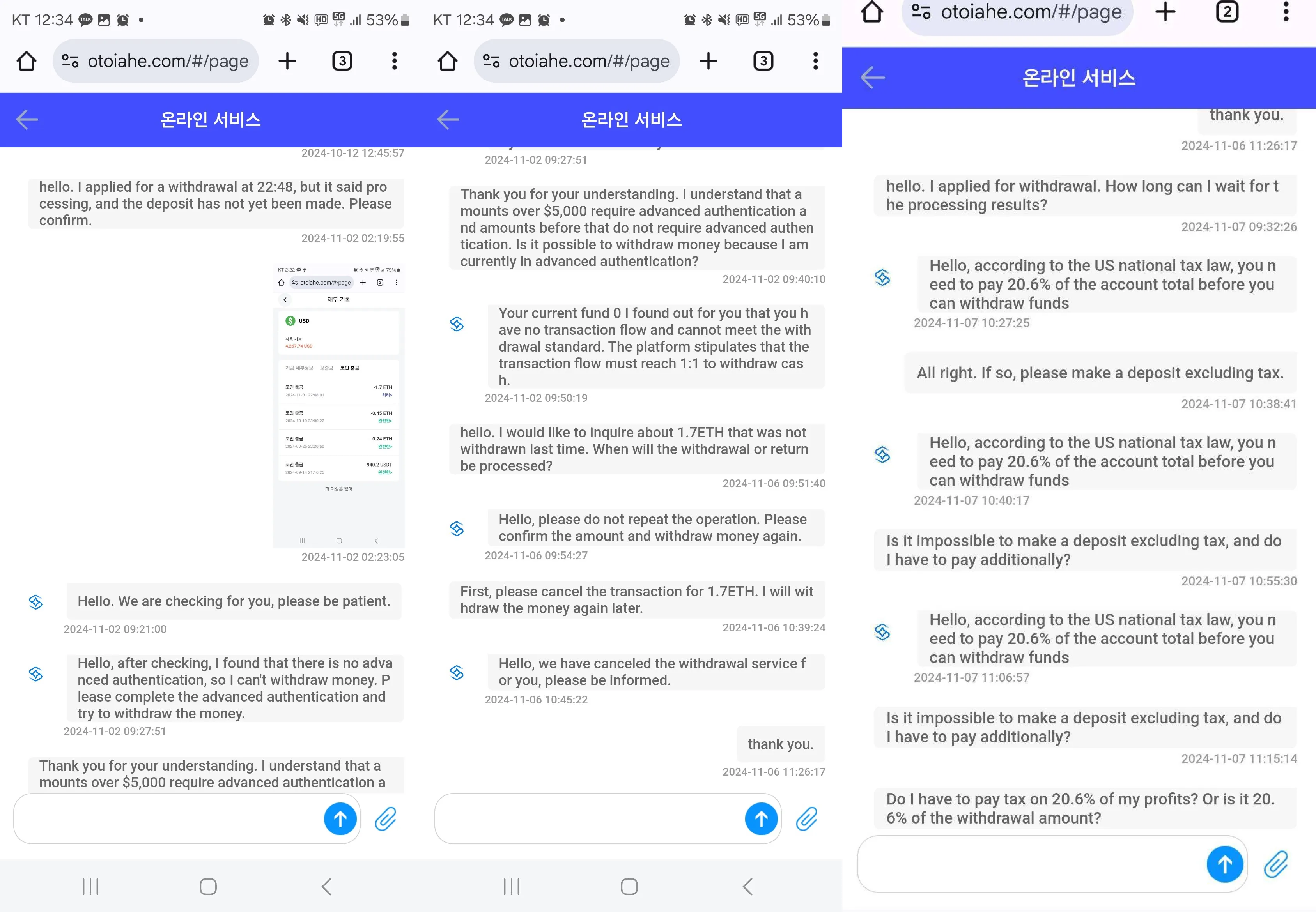Click the otoiahe.com address bar in middle screenshot

[577, 60]
